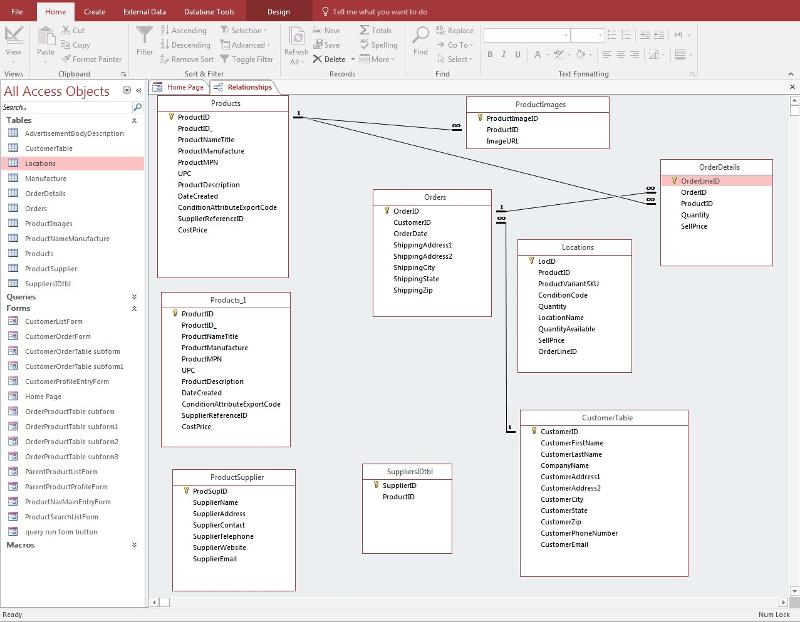Select the OrderLineID field in OrderDetails
Screen dimensions: 800x622
(x=700, y=181)
